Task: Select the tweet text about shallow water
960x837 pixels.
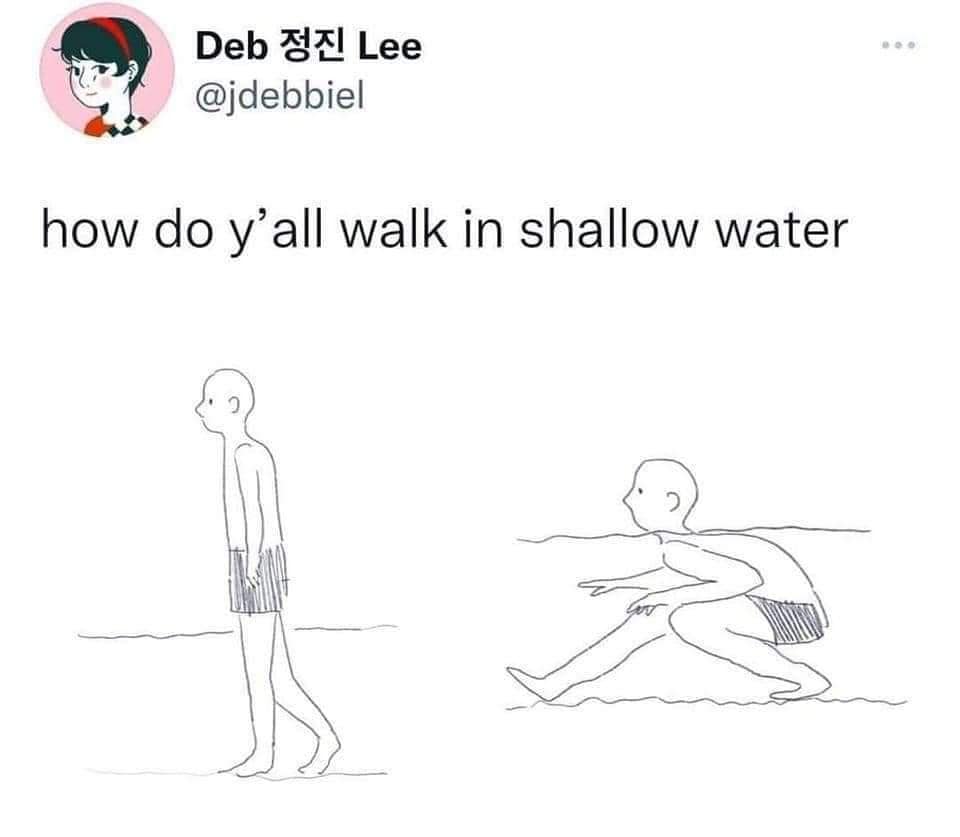Action: pyautogui.click(x=444, y=230)
